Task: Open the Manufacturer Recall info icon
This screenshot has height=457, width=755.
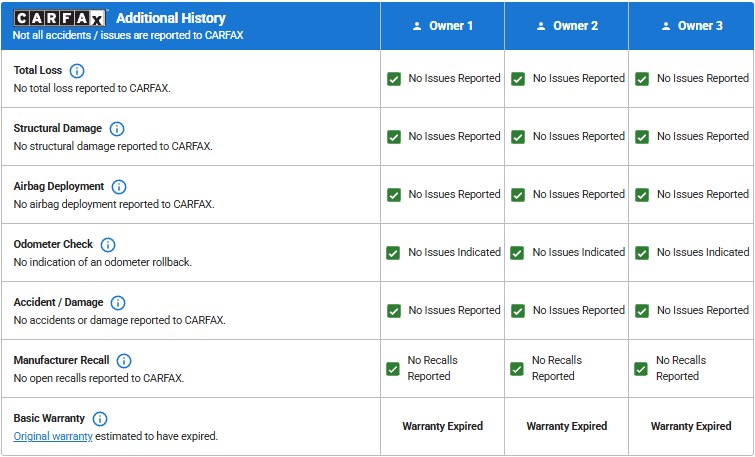Action: click(x=124, y=361)
